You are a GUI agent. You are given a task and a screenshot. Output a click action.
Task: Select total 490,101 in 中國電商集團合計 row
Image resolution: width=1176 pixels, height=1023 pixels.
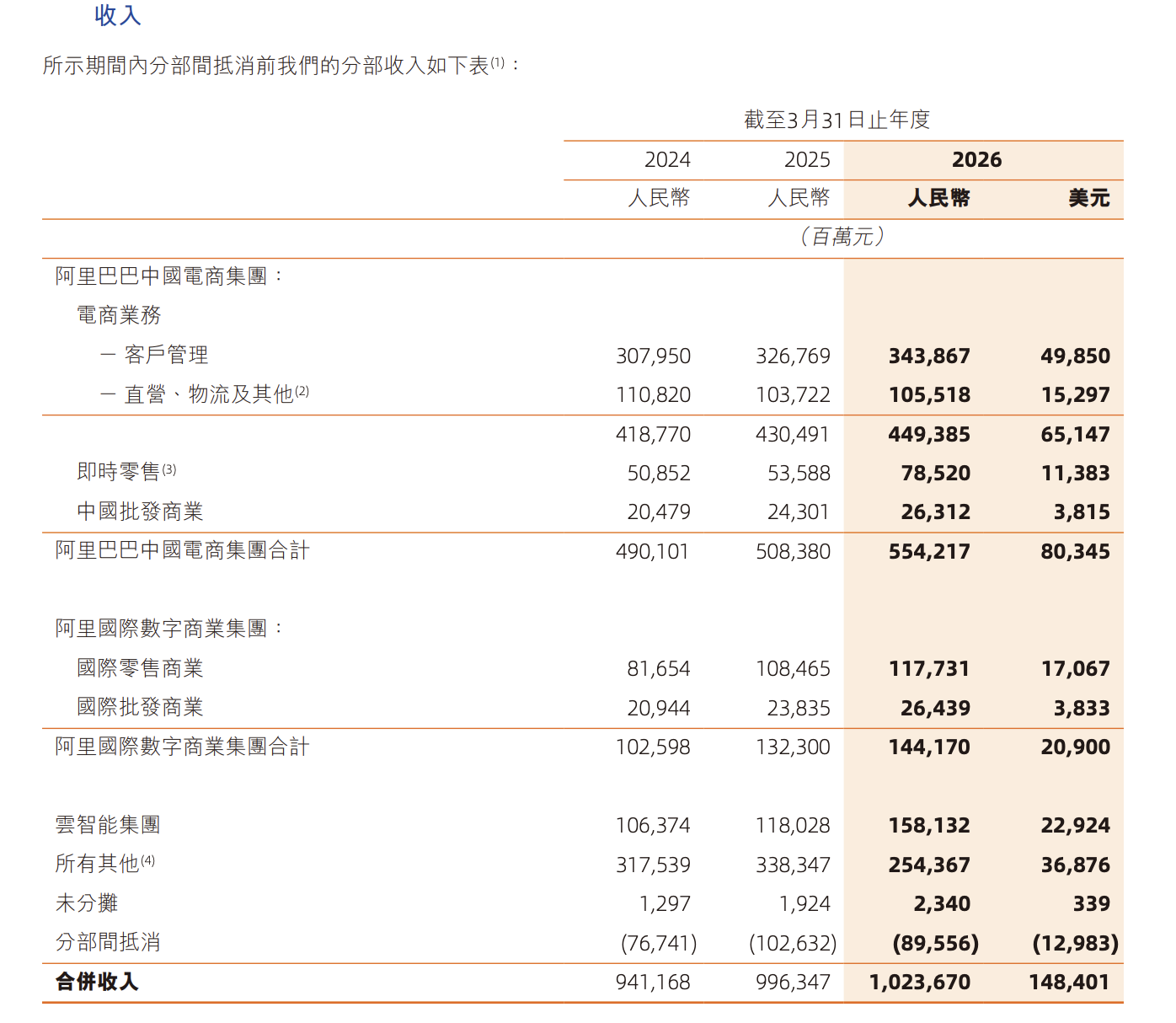[653, 552]
